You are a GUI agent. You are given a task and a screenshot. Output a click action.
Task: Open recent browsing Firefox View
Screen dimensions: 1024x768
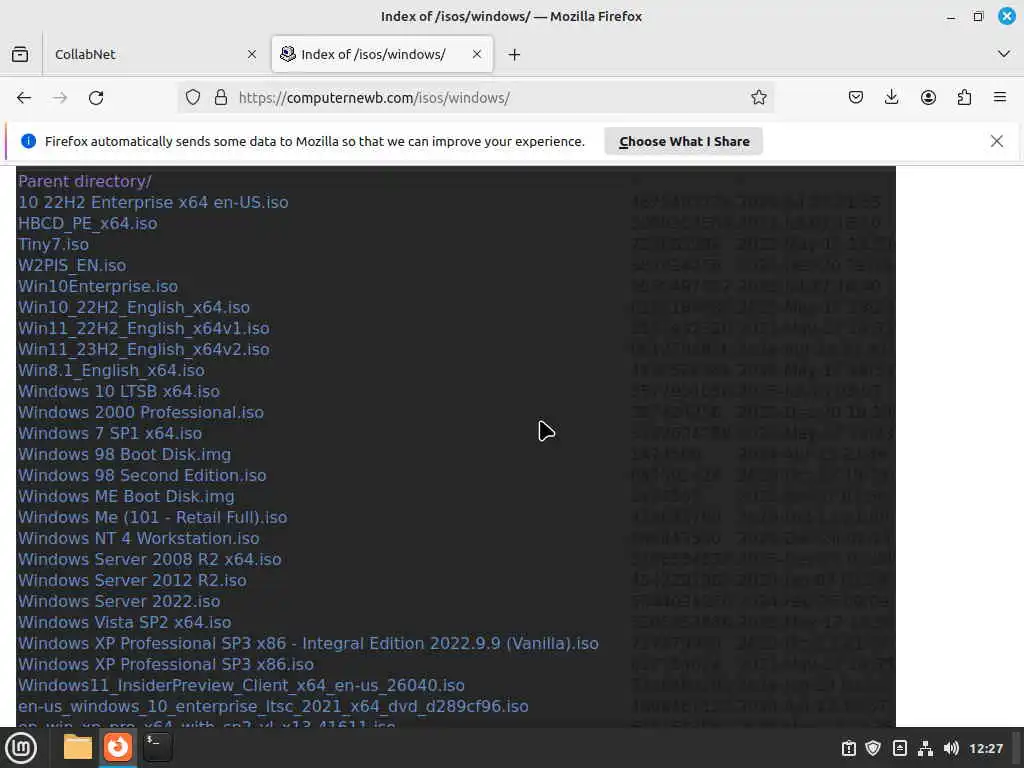click(x=20, y=54)
